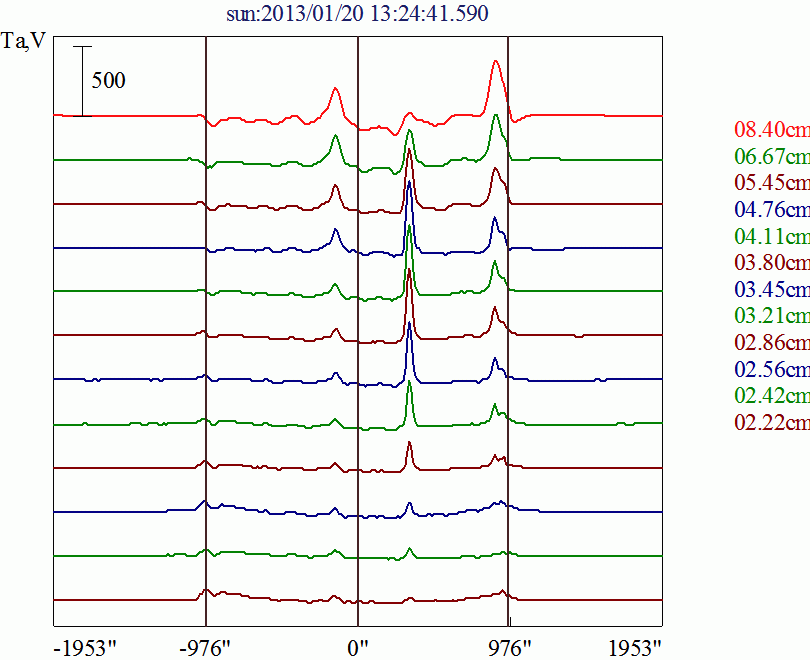Click the 06.67cm wavelength legend label
Screen dimensions: 810x660
(x=772, y=156)
